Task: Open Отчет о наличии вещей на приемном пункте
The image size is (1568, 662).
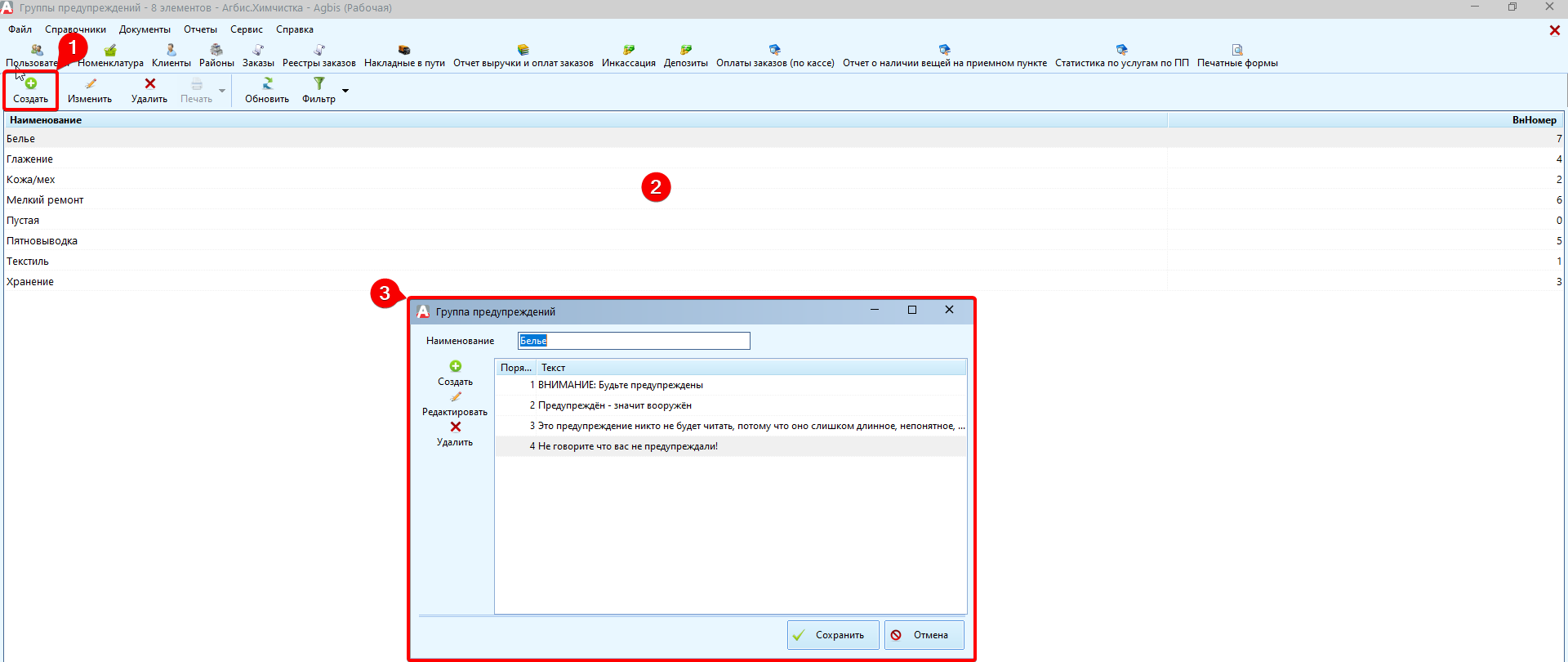Action: (x=945, y=56)
